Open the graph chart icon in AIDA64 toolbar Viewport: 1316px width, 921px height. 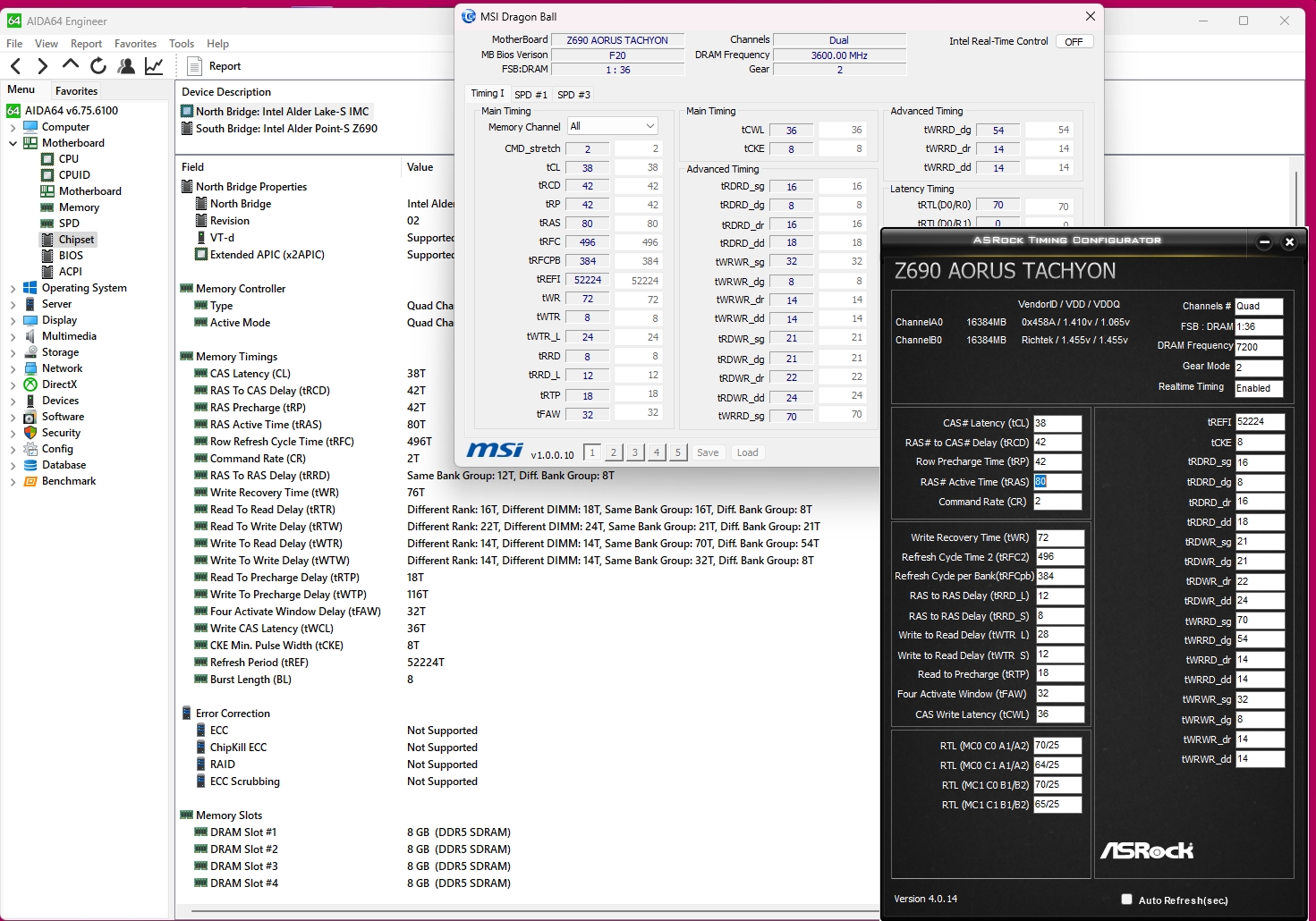tap(154, 66)
